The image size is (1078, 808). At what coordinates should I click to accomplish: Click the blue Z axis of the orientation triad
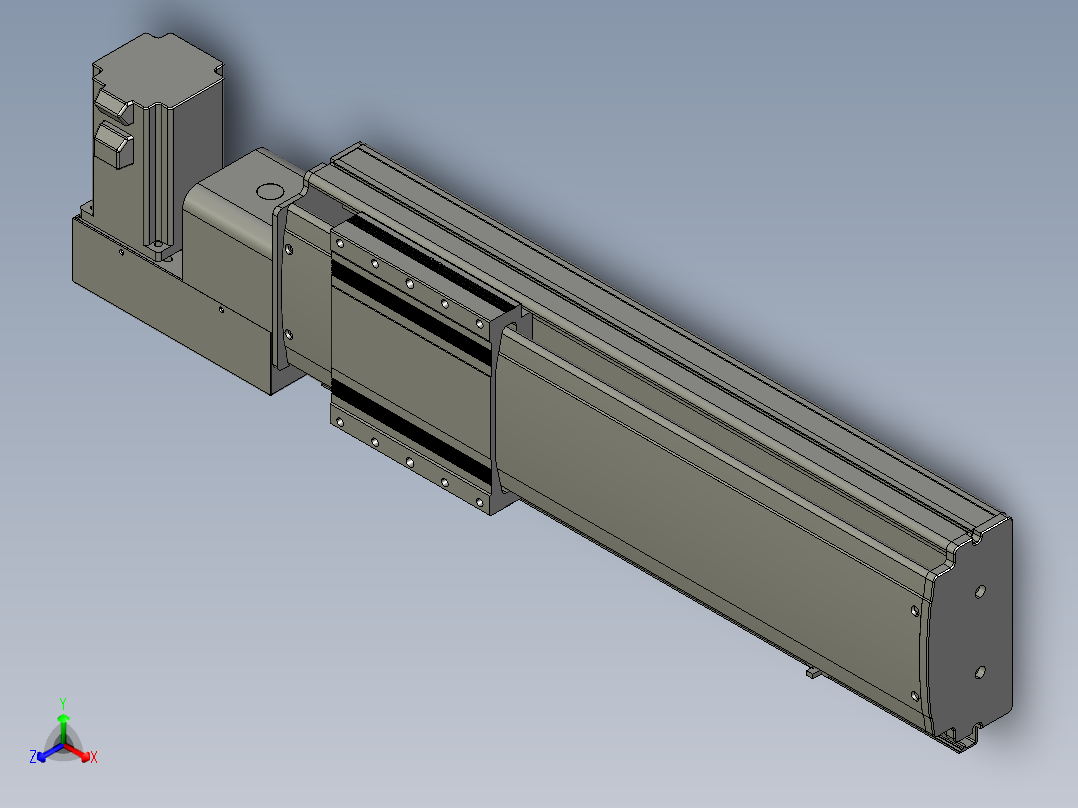45,754
